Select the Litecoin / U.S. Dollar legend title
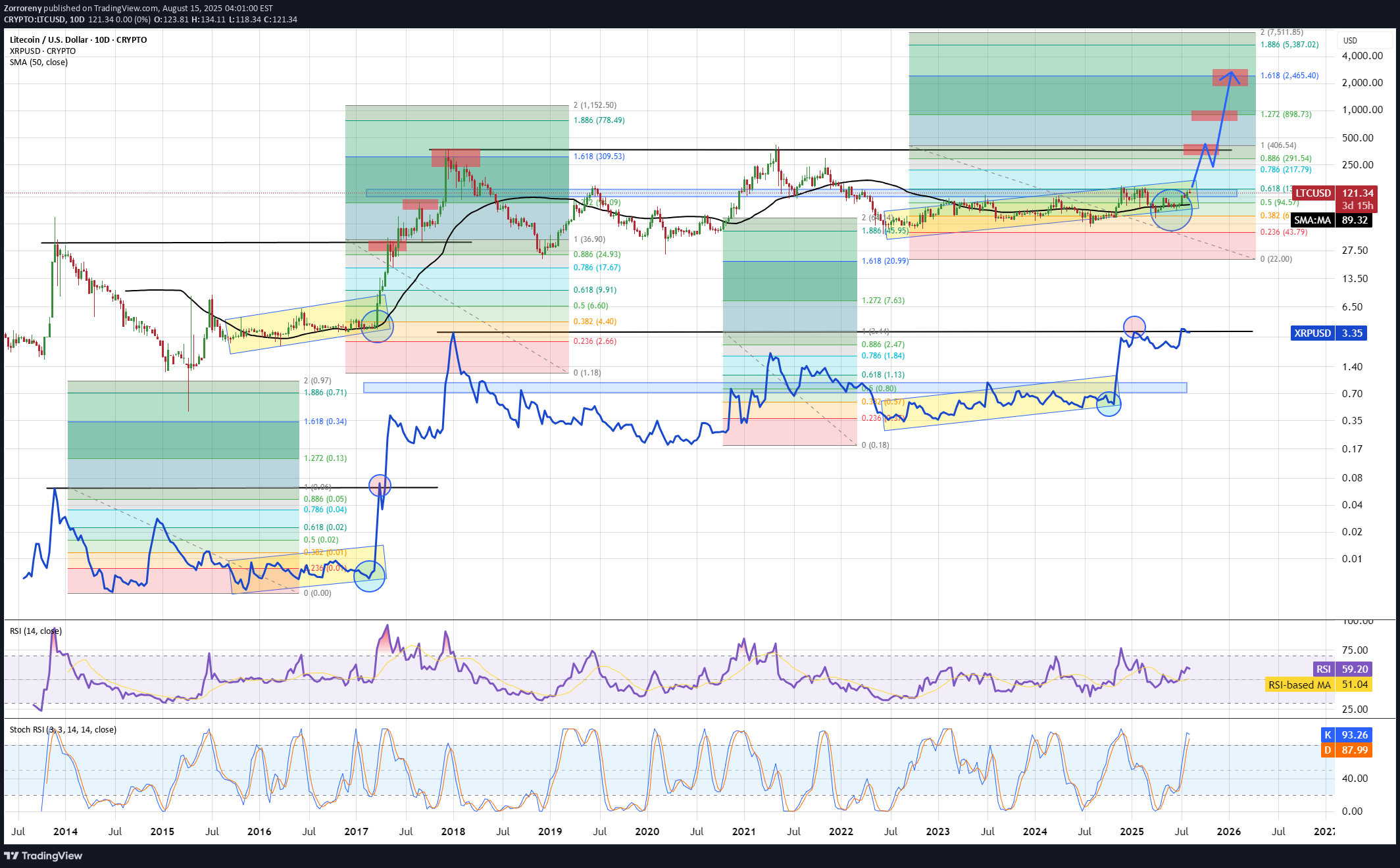The height and width of the screenshot is (868, 1400). [78, 39]
